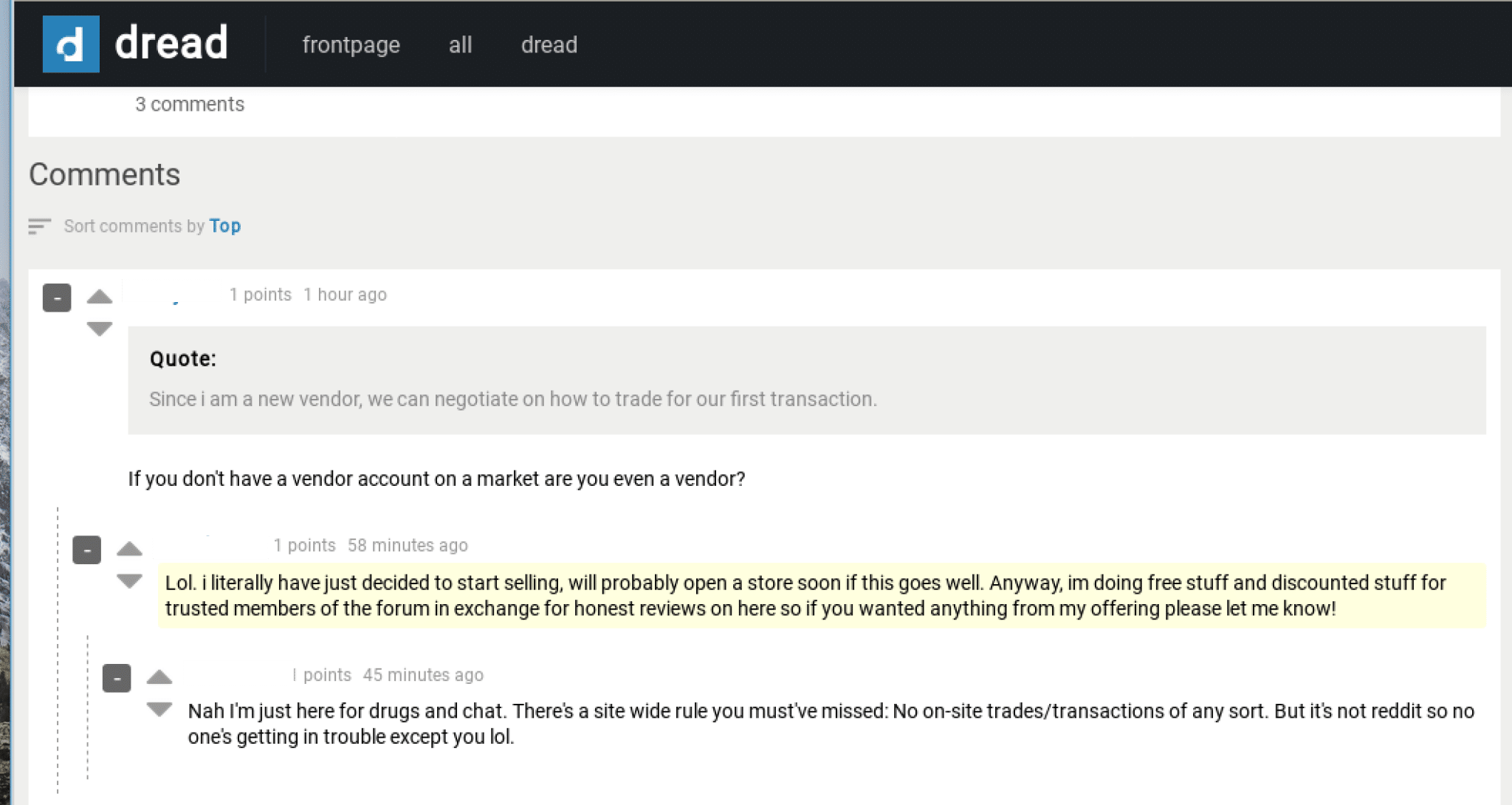Screen dimensions: 1512x805
Task: Click the dread site title text
Action: point(171,43)
